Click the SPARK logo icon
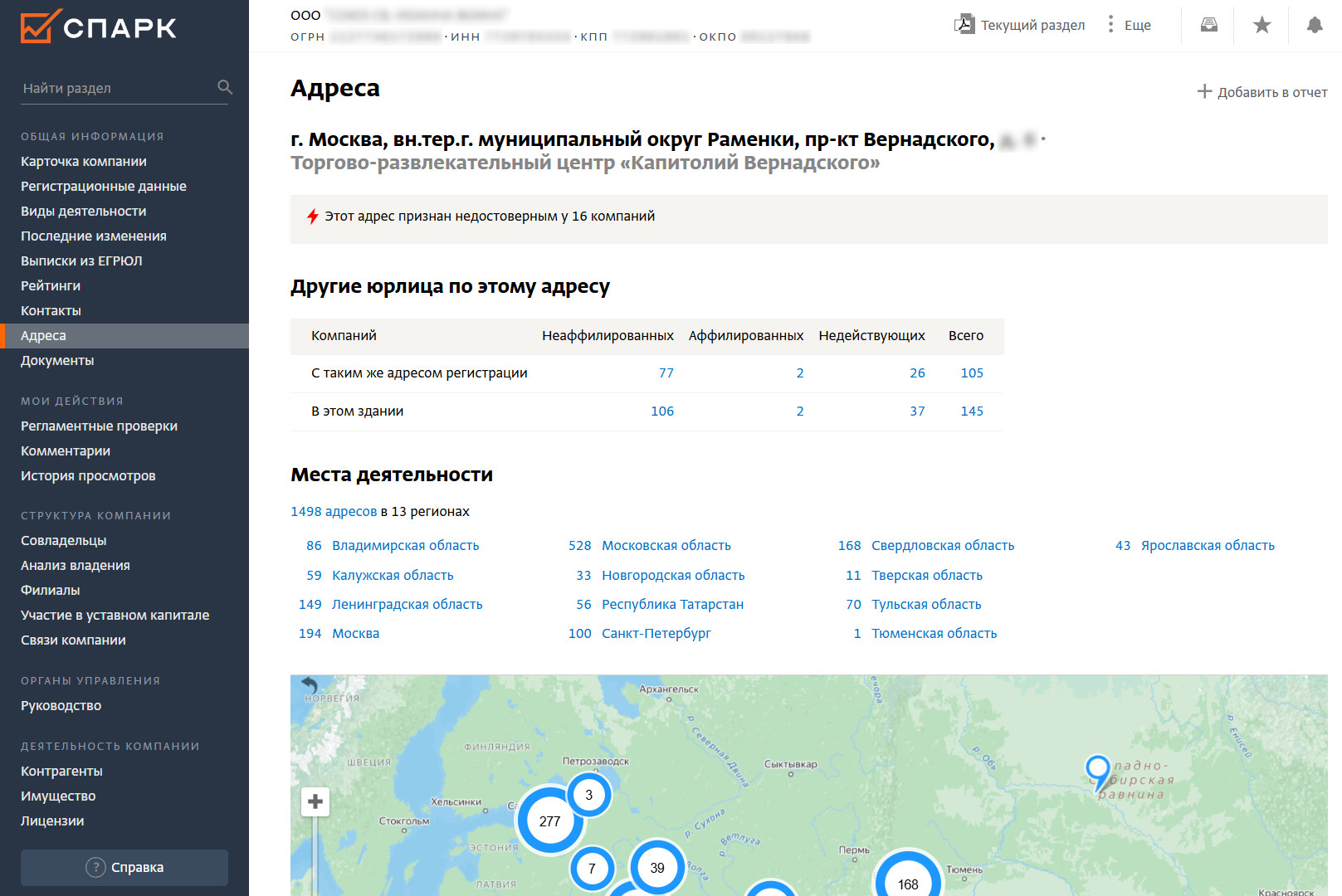The height and width of the screenshot is (896, 1342). pos(41,27)
